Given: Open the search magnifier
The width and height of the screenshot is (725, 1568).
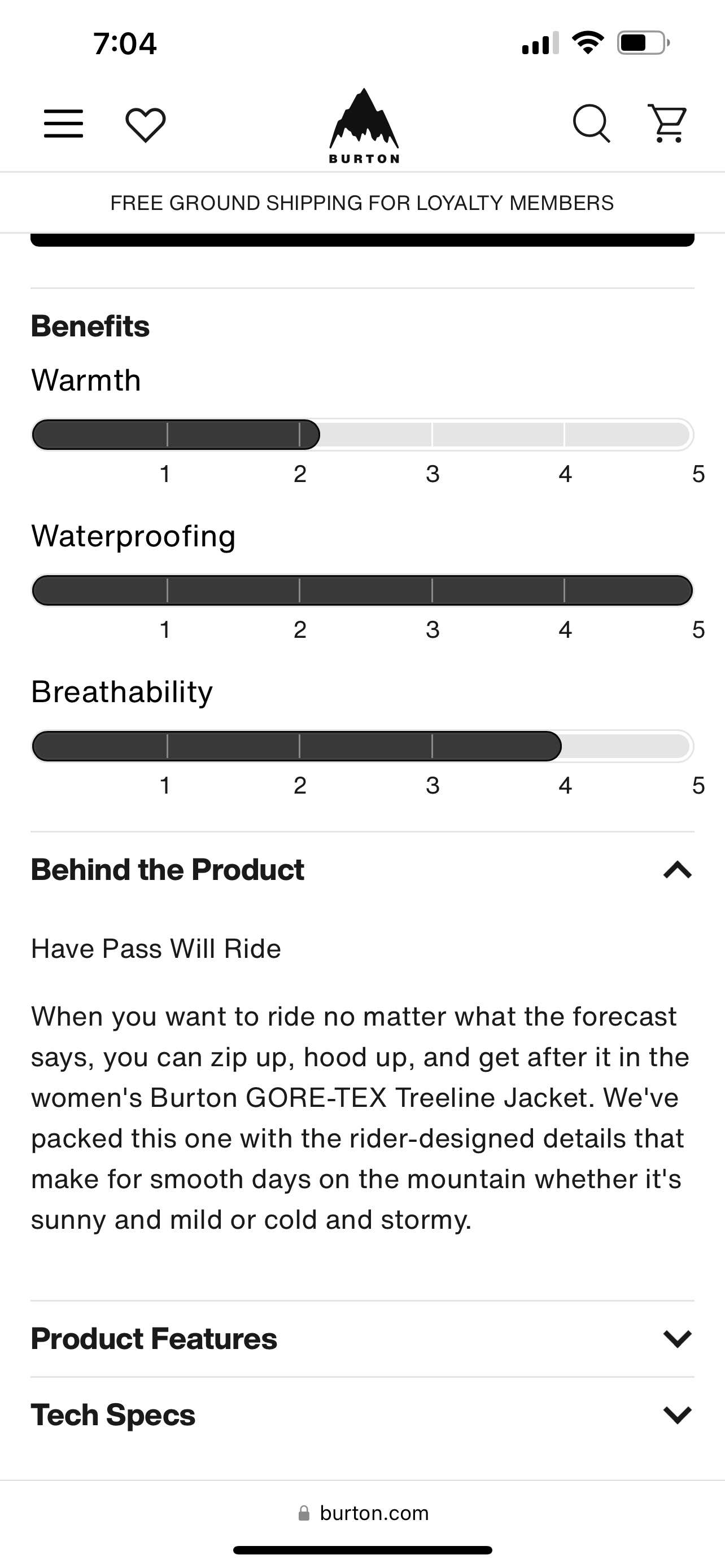Looking at the screenshot, I should click(591, 124).
